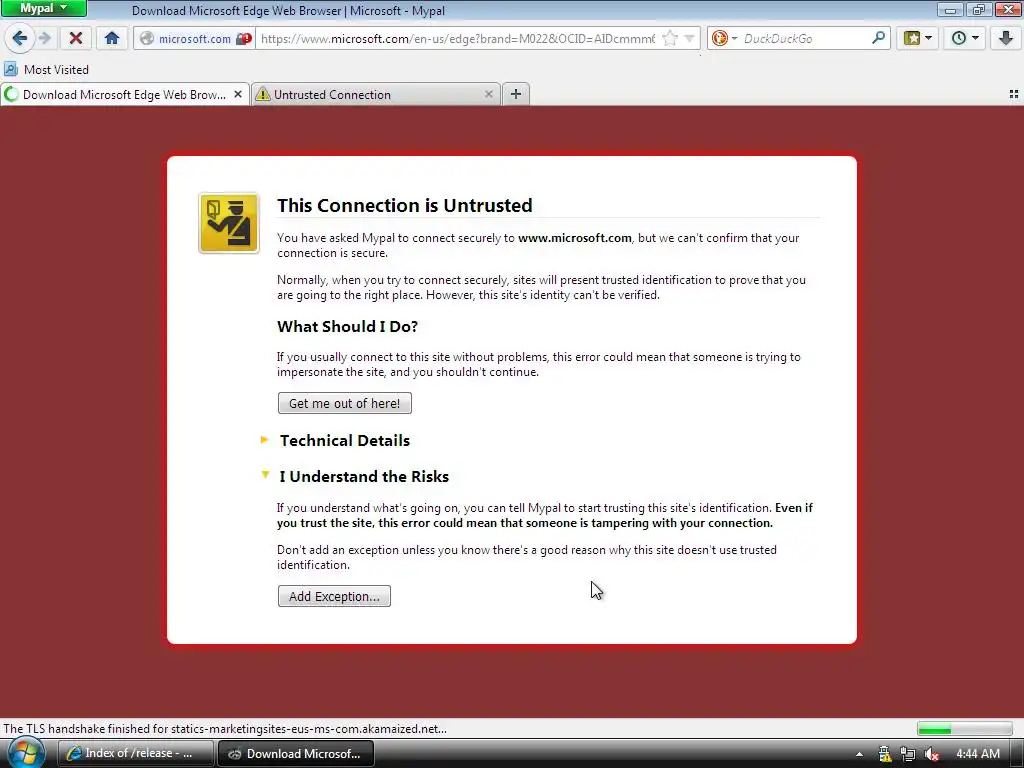
Task: Click the red warning badge in address bar
Action: [244, 39]
